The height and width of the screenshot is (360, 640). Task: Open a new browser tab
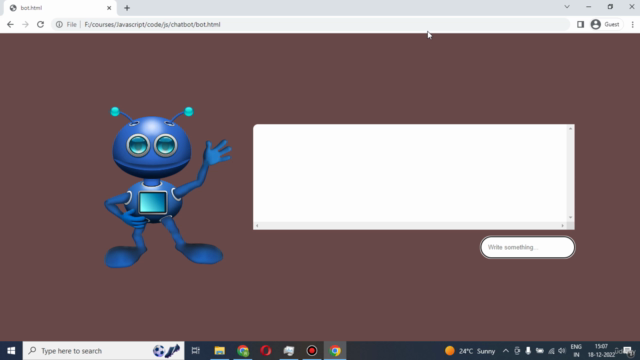coord(127,8)
